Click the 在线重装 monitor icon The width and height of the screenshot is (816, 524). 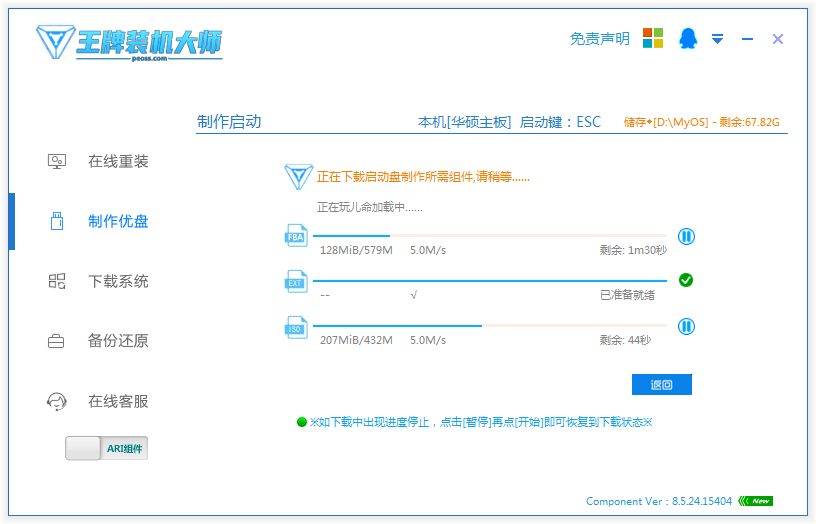click(57, 161)
